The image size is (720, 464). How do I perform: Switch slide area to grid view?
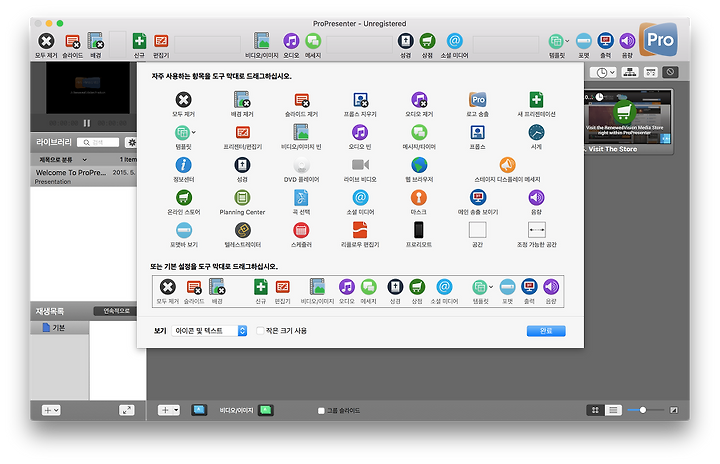click(x=595, y=410)
